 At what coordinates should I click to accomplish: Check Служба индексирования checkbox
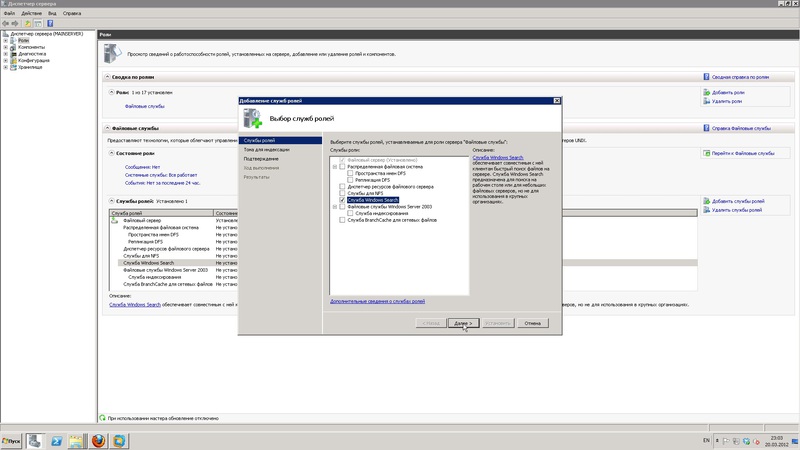pyautogui.click(x=350, y=213)
